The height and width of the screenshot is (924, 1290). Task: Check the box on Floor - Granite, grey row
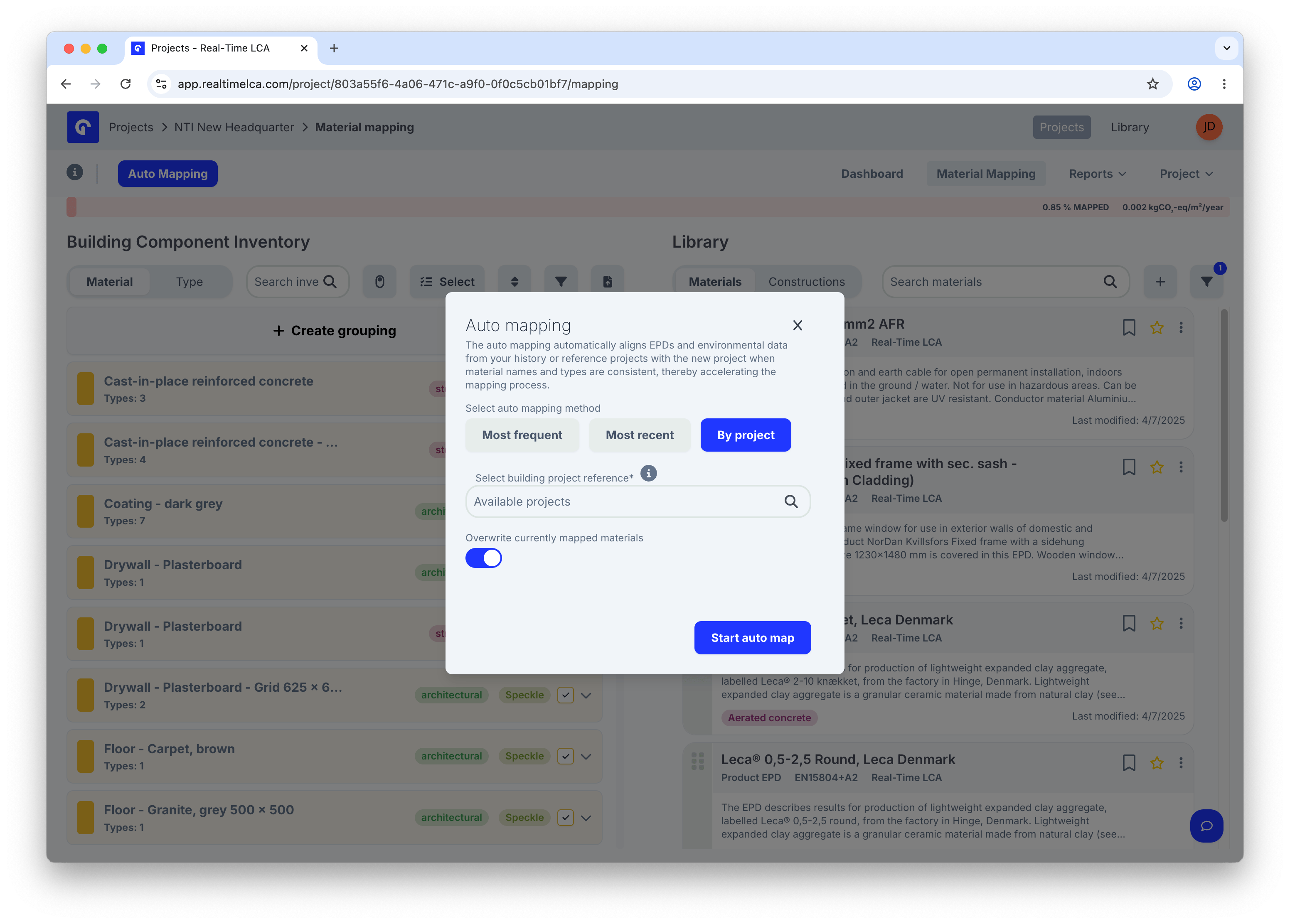click(x=565, y=818)
